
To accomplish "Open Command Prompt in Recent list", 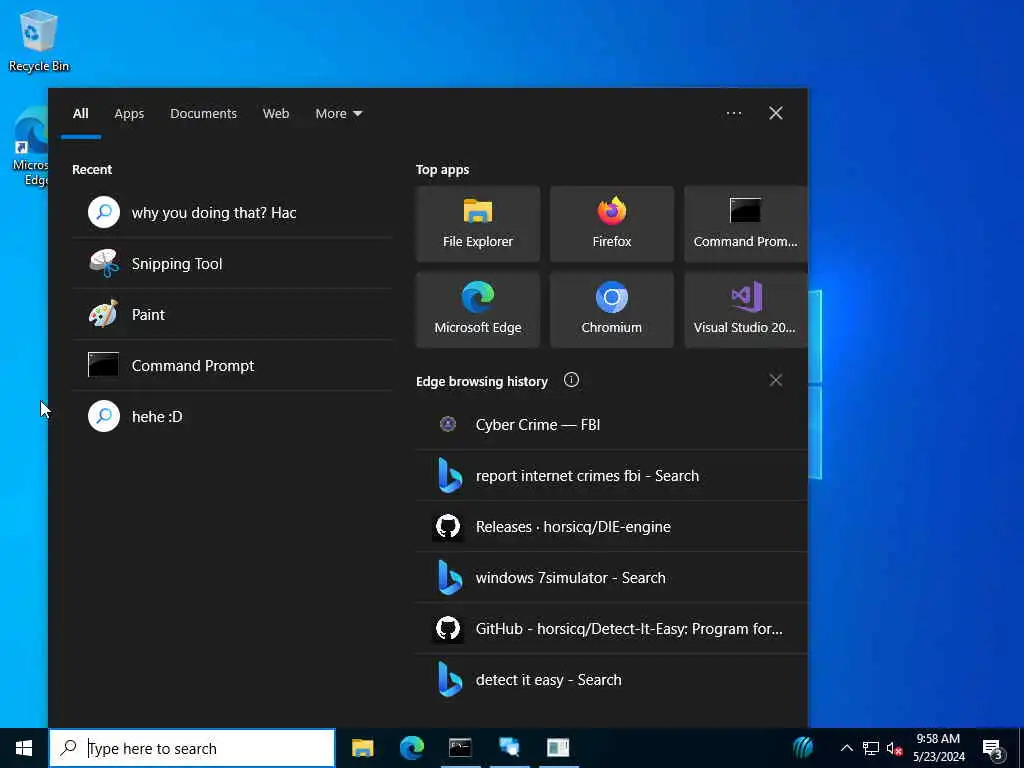I will 232,365.
